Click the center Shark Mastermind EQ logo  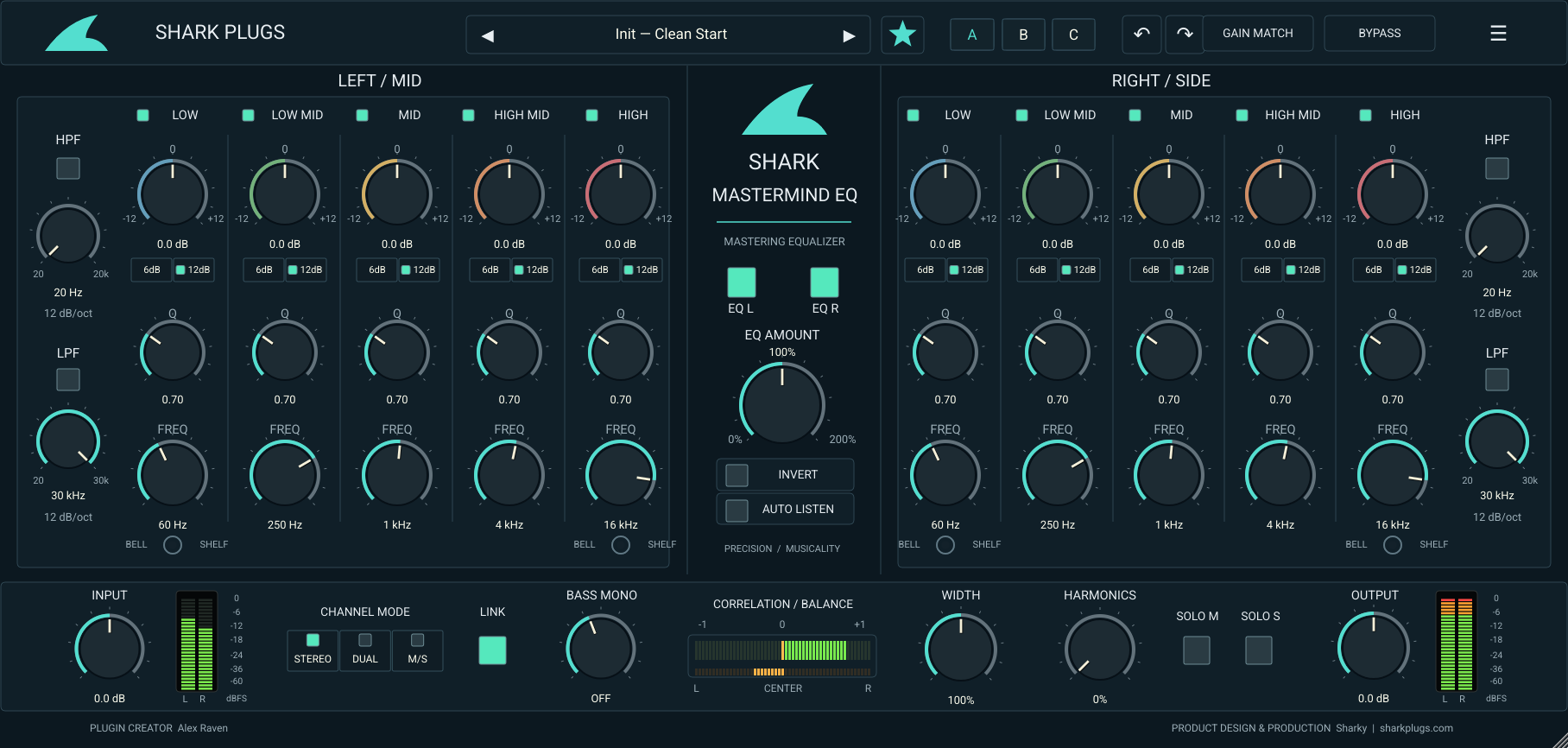784,109
